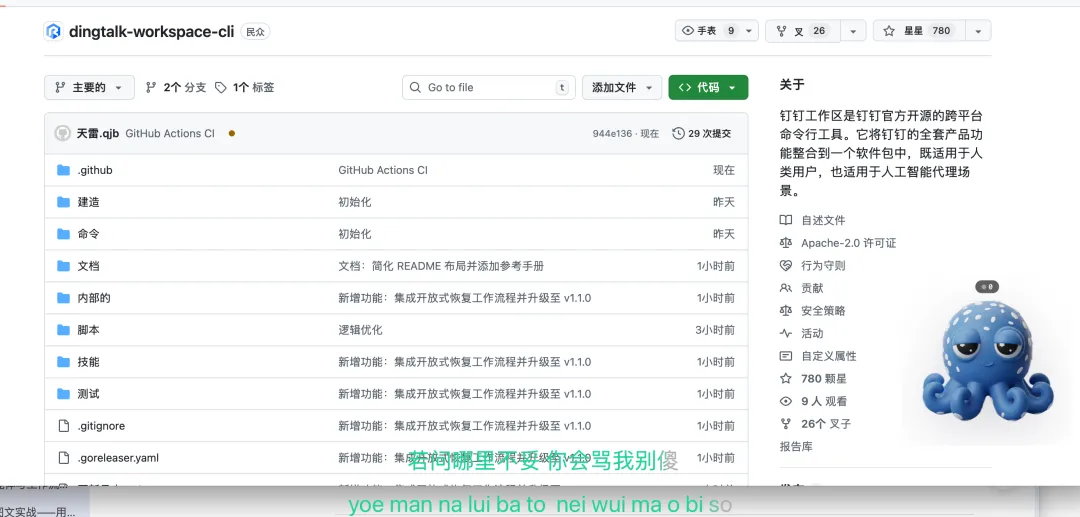Click the folder icon for 建造
The width and height of the screenshot is (1080, 517).
point(63,202)
